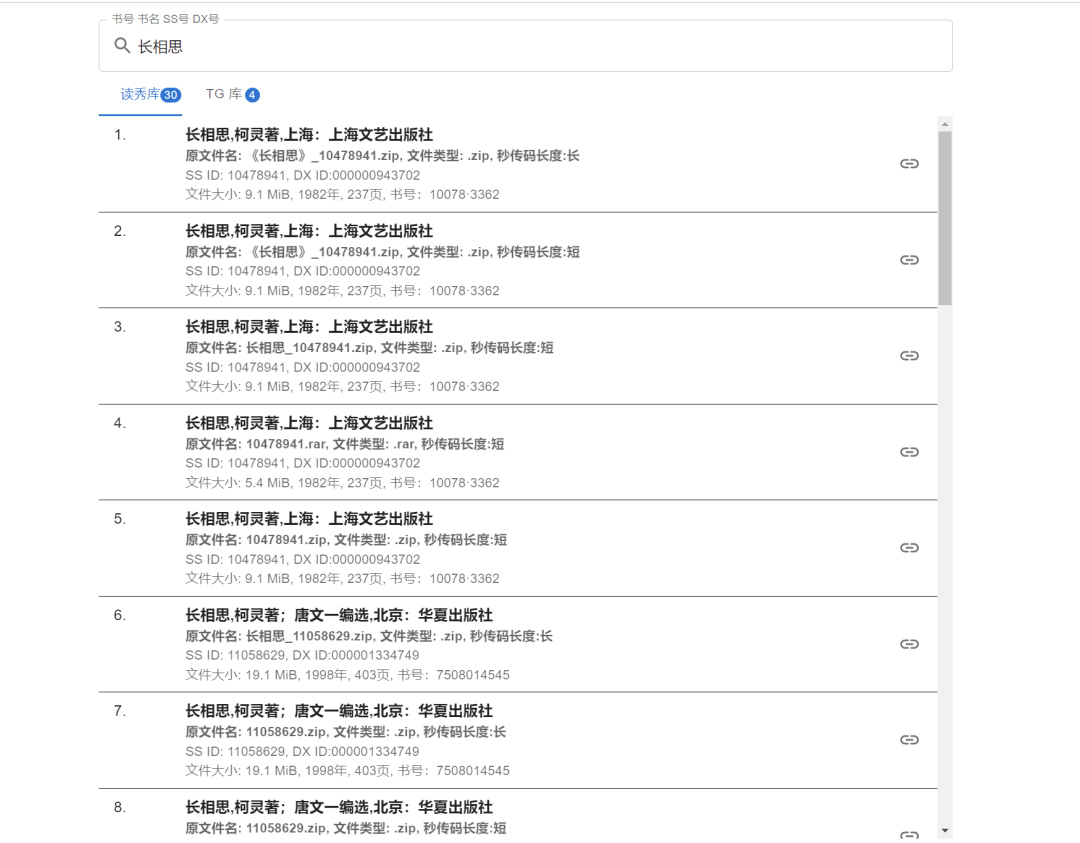Click the 30 badge on 读秀库

tap(171, 95)
